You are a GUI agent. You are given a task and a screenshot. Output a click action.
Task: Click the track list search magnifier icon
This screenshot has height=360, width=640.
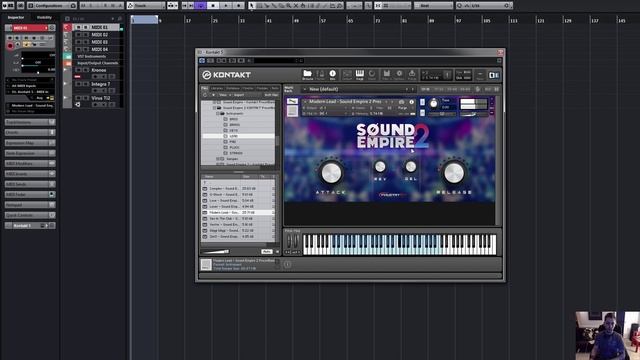(x=120, y=19)
